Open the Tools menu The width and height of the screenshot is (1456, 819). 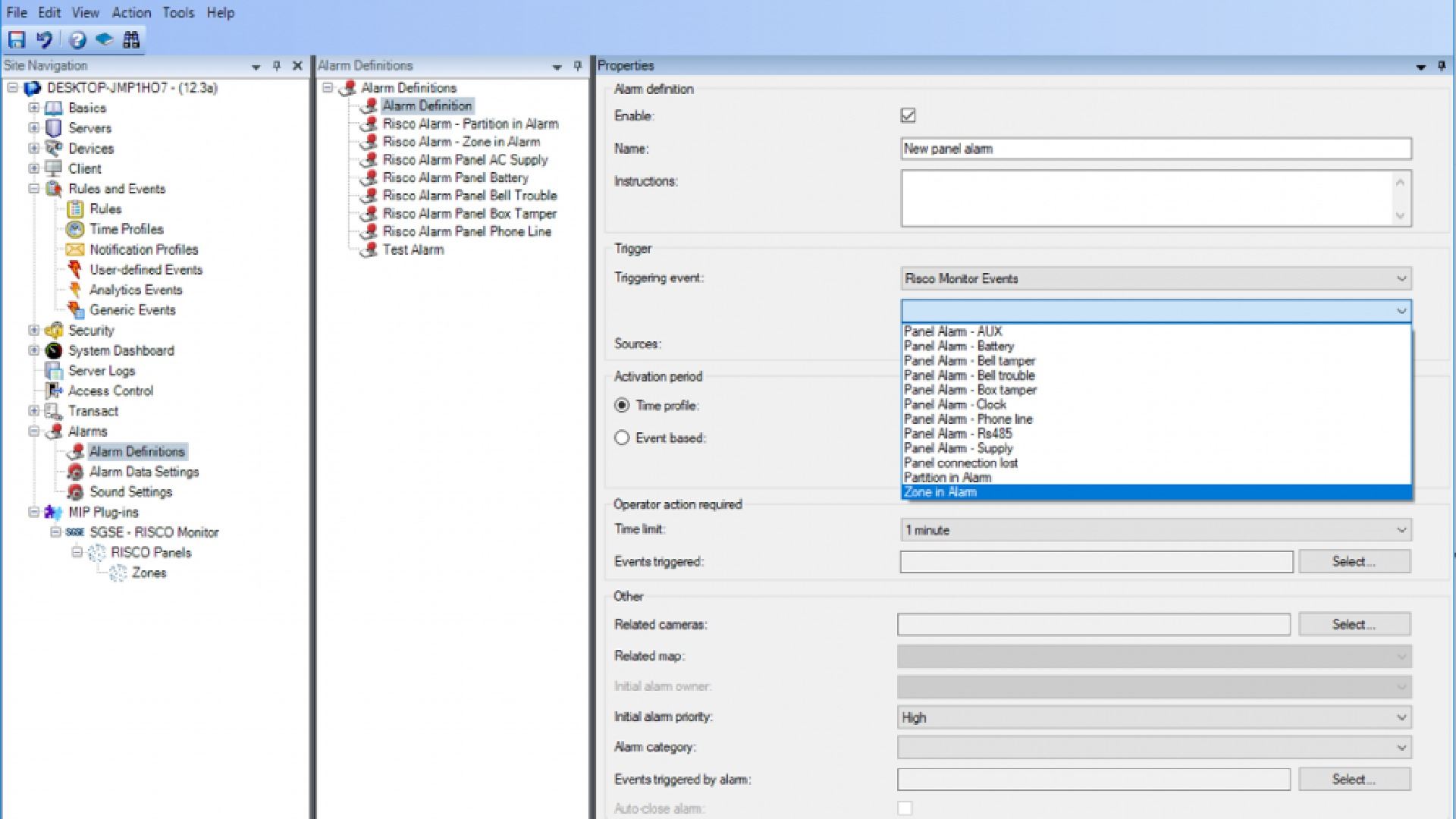point(178,13)
